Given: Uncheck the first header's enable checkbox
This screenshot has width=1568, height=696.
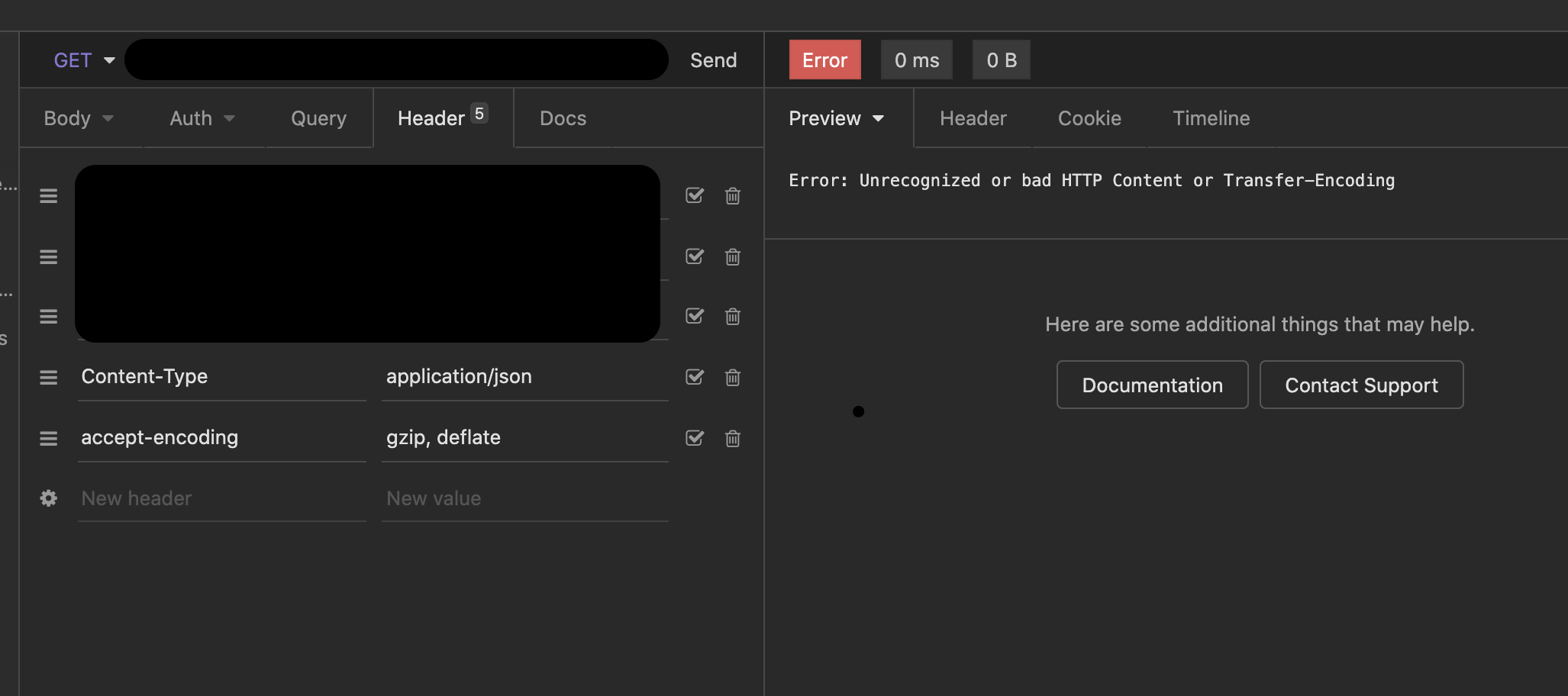Looking at the screenshot, I should click(695, 196).
